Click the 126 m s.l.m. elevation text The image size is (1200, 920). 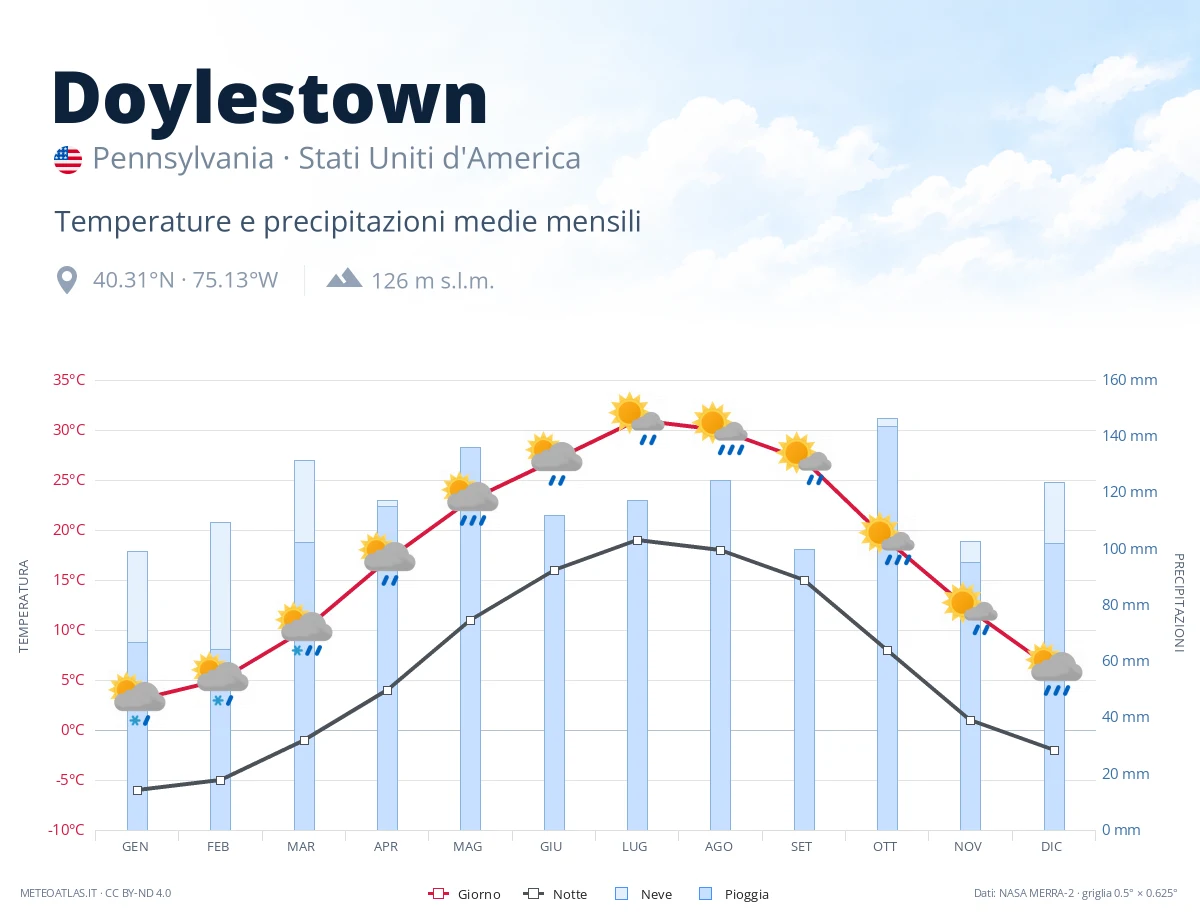pyautogui.click(x=433, y=280)
